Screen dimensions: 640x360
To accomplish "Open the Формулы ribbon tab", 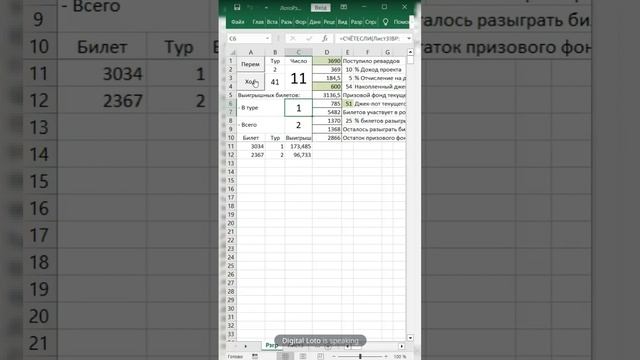I will point(300,22).
